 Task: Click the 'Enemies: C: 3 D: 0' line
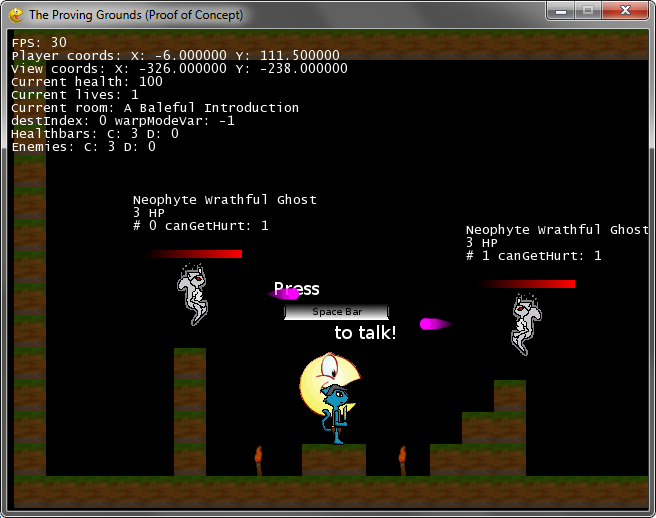[x=84, y=146]
